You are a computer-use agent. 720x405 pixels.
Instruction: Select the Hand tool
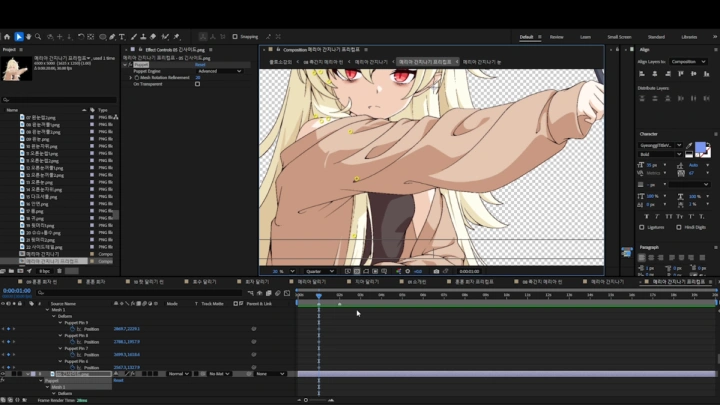(28, 37)
